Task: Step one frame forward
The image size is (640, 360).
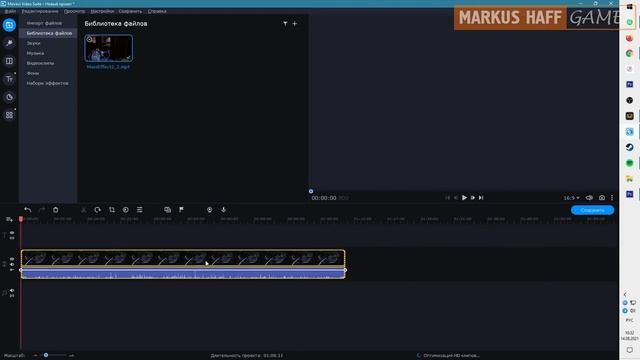Action: 473,198
